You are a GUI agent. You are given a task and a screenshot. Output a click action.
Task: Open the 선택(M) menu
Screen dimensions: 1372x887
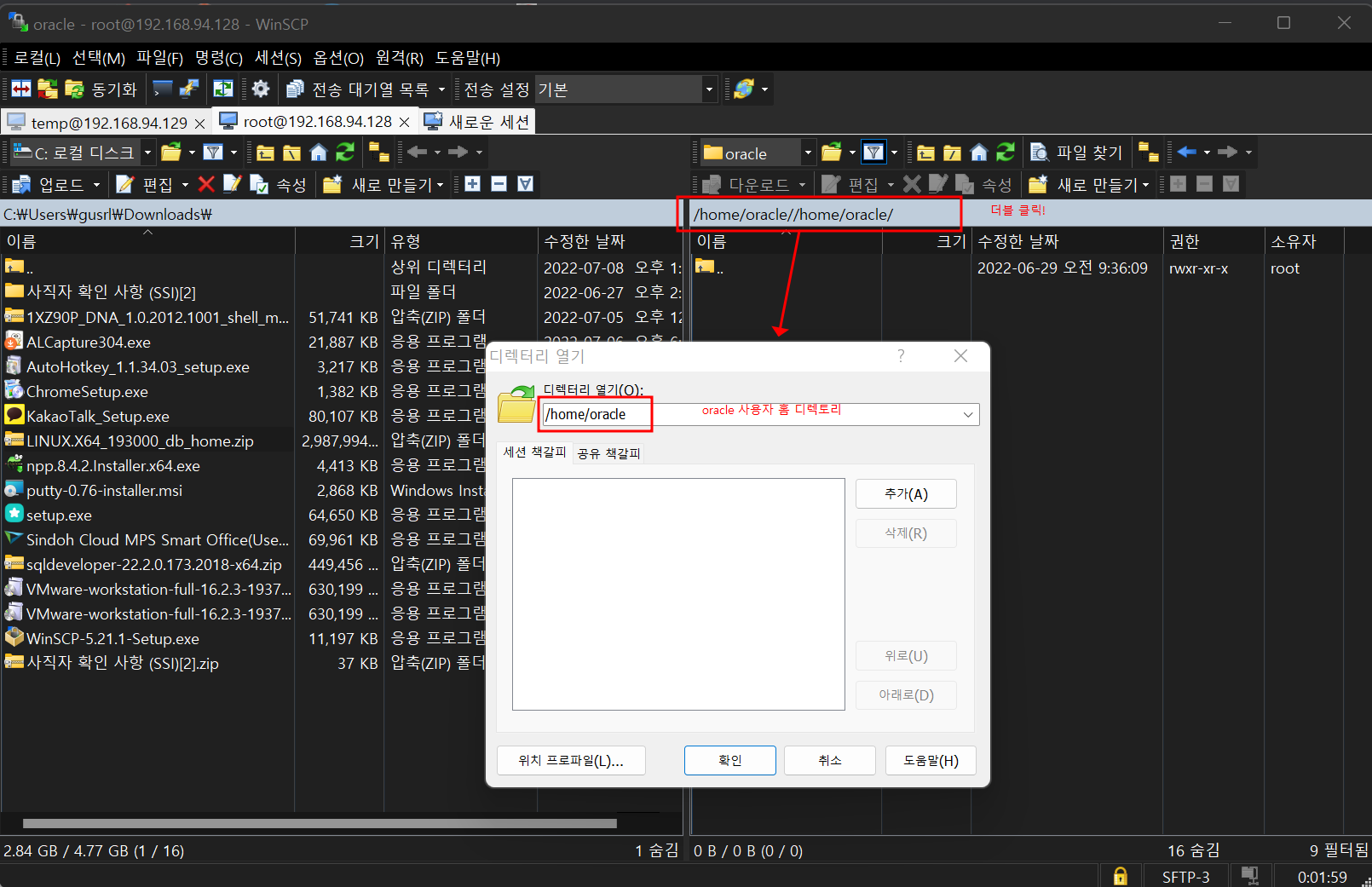click(x=99, y=58)
